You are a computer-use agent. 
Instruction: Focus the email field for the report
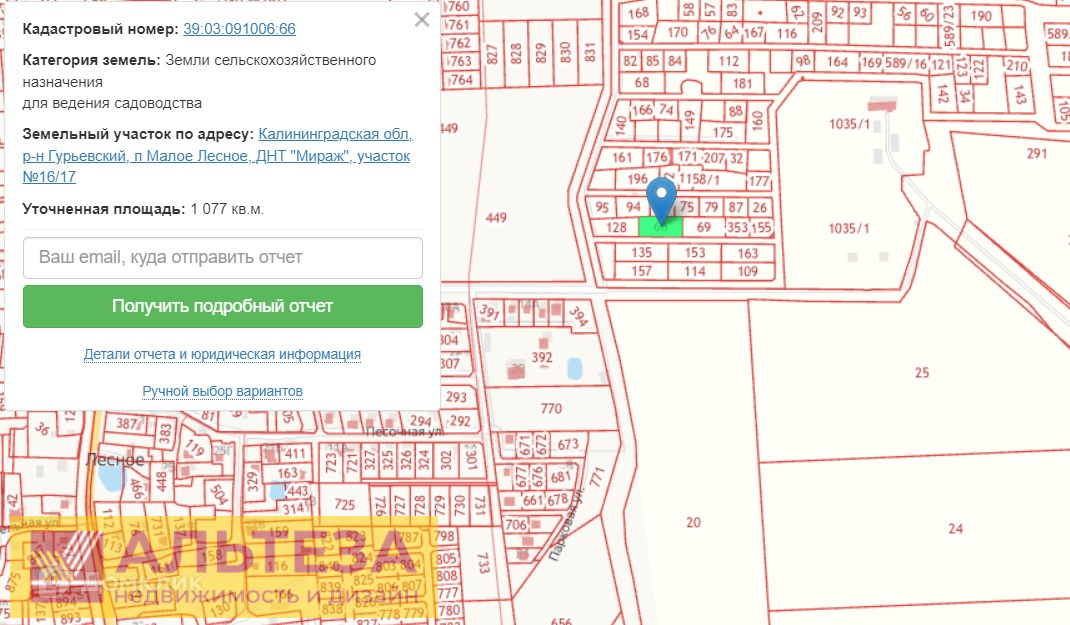coord(222,257)
